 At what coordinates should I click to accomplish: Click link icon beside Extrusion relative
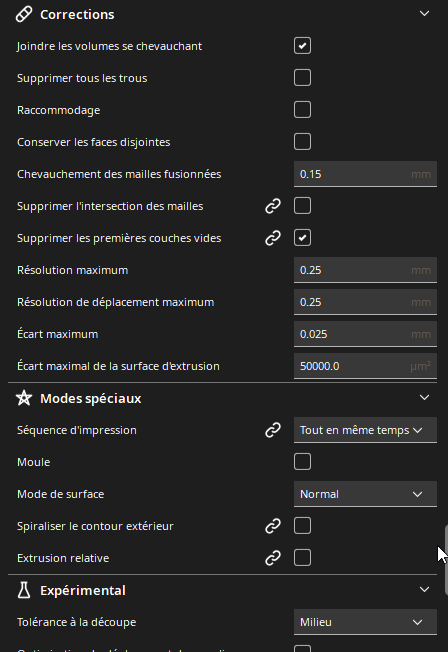(273, 558)
